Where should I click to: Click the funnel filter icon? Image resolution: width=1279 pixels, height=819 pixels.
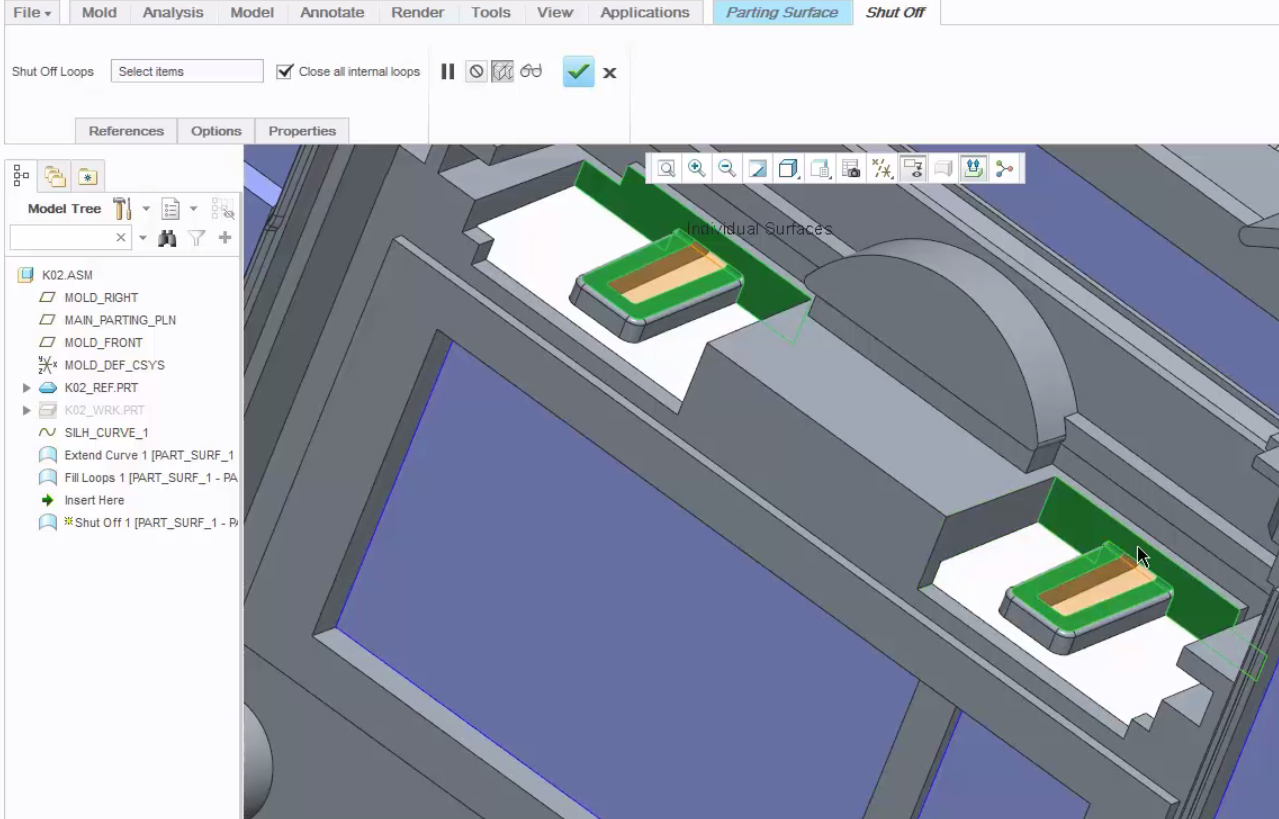click(x=197, y=237)
